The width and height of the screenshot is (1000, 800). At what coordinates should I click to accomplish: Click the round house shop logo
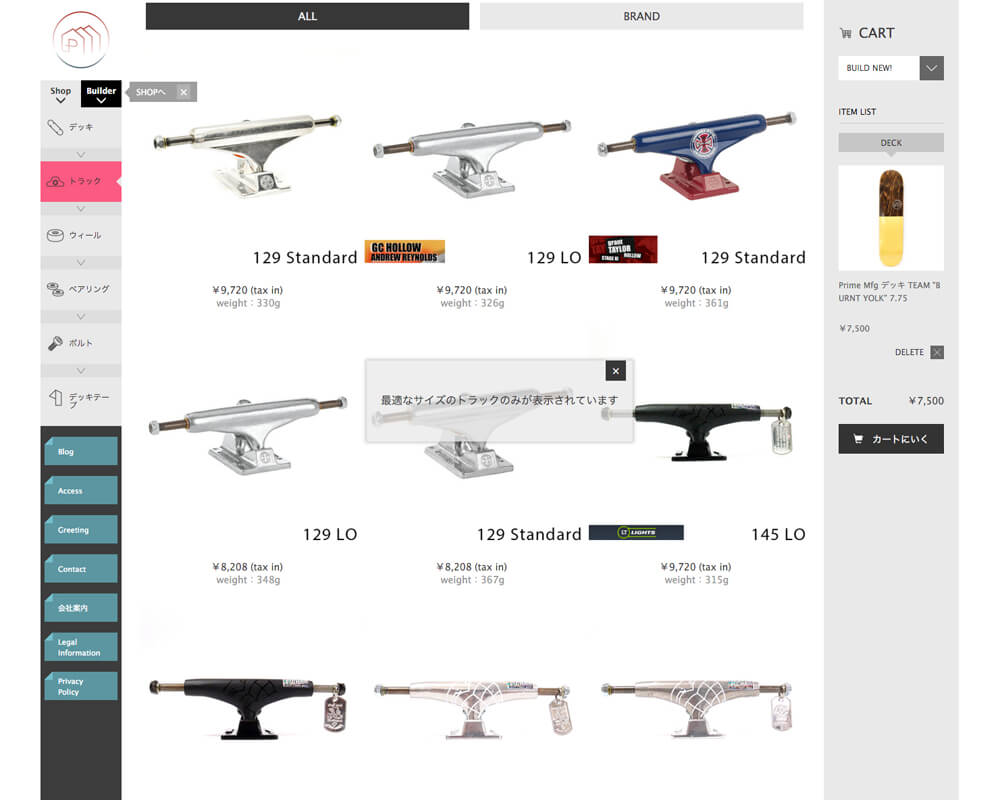pos(81,40)
